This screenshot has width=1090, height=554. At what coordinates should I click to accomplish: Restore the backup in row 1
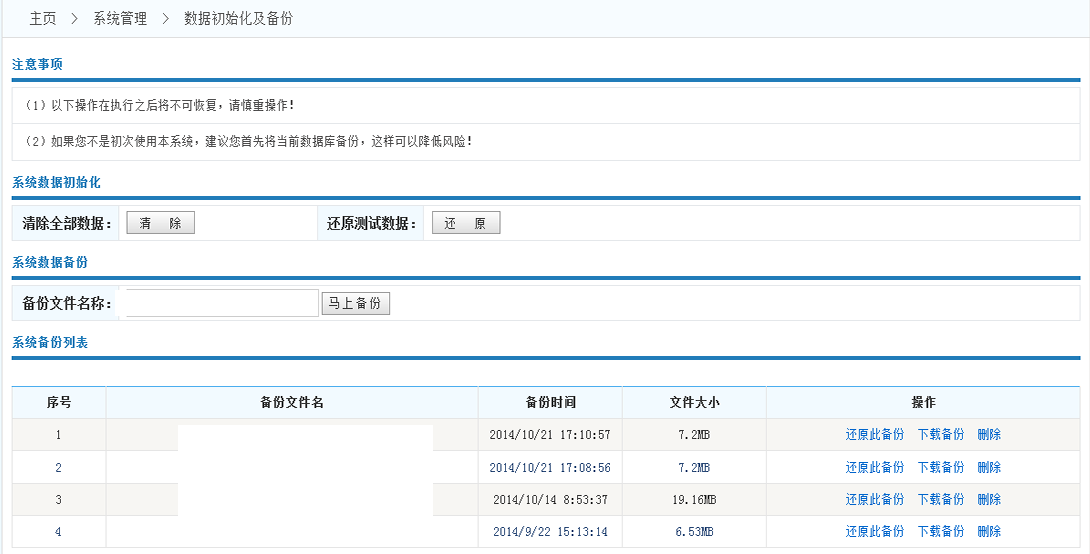874,435
